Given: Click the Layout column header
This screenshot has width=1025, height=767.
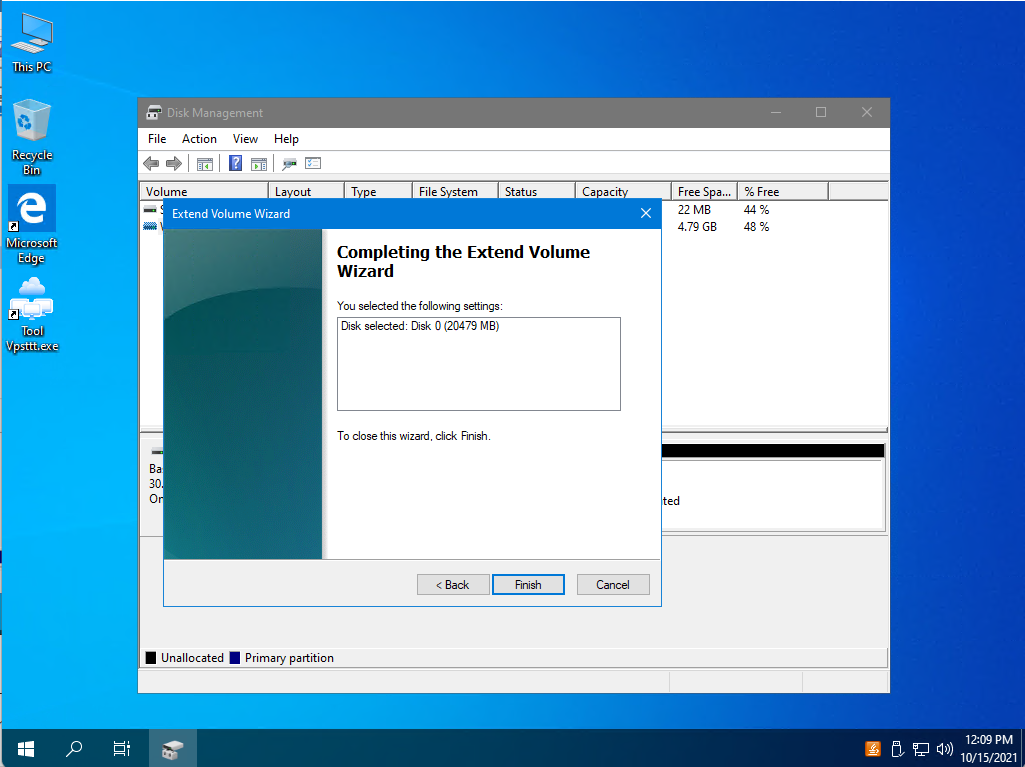Looking at the screenshot, I should pos(306,192).
